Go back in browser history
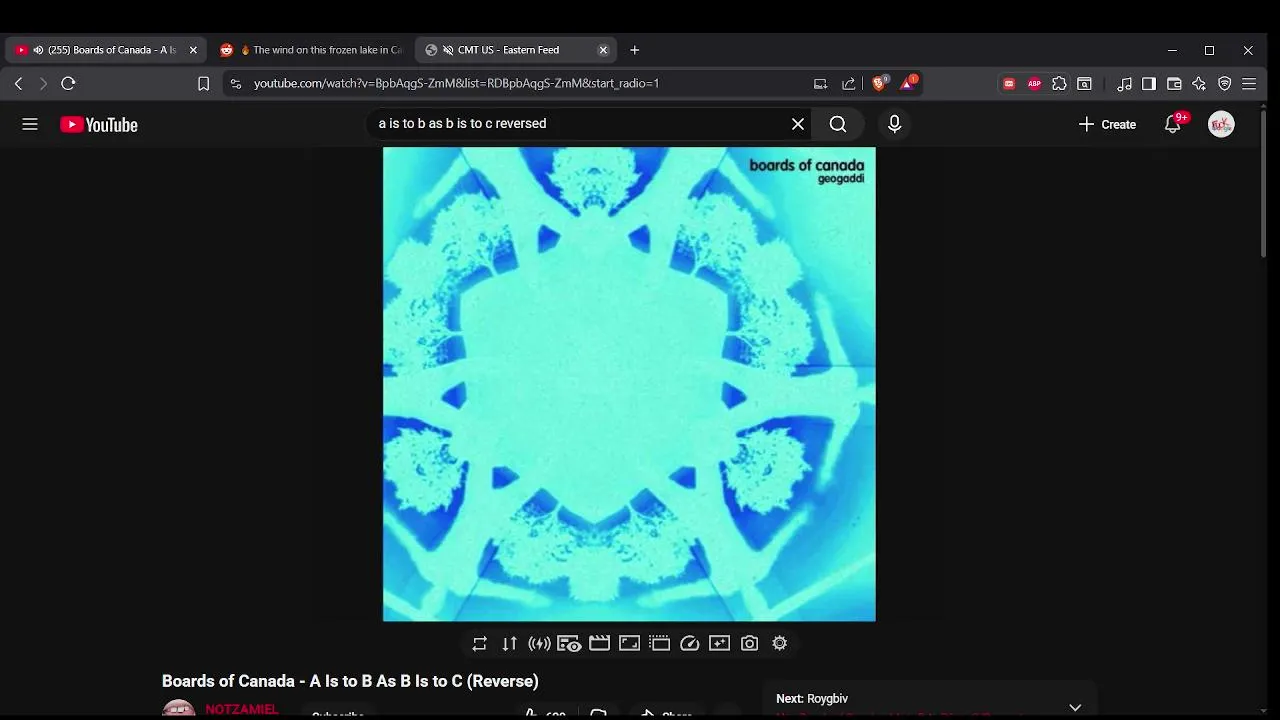The width and height of the screenshot is (1280, 720). click(x=18, y=84)
